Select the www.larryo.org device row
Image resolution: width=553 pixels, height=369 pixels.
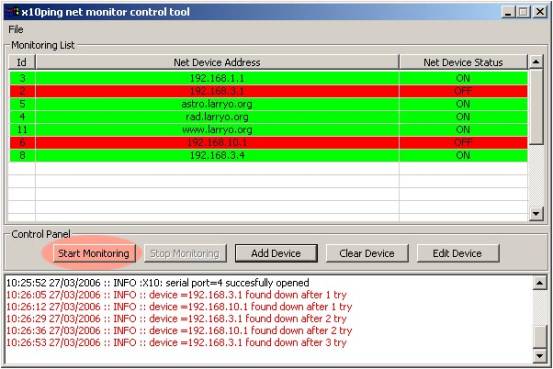click(x=268, y=130)
